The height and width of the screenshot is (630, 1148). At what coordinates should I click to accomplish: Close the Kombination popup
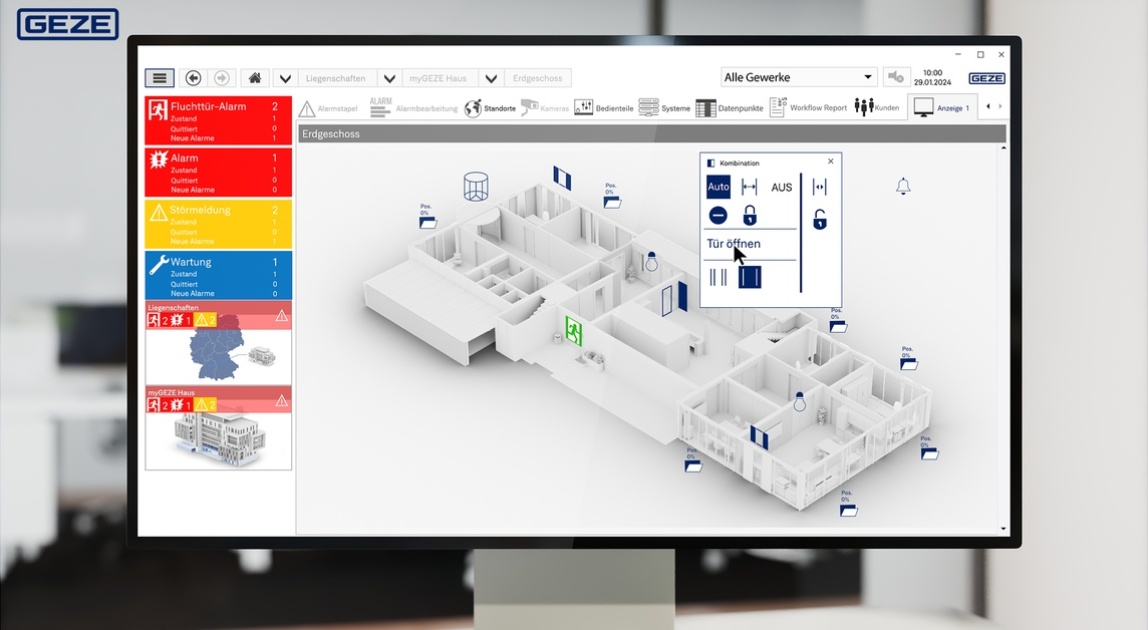click(x=830, y=161)
